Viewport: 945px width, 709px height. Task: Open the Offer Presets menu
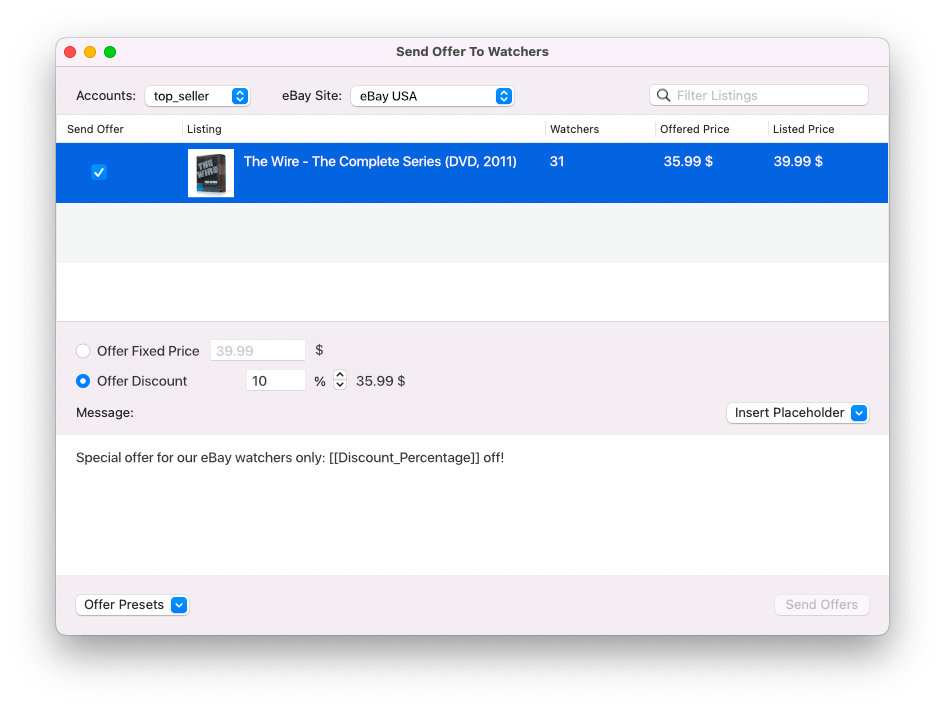[x=132, y=605]
